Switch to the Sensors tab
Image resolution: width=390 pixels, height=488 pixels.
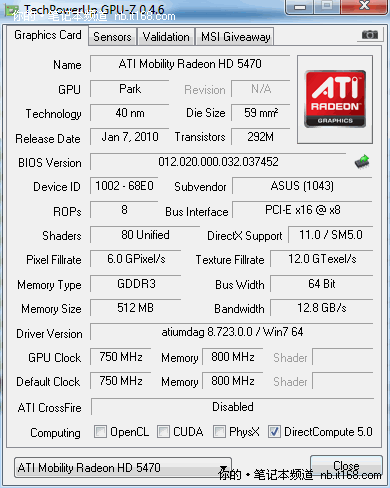[x=112, y=37]
